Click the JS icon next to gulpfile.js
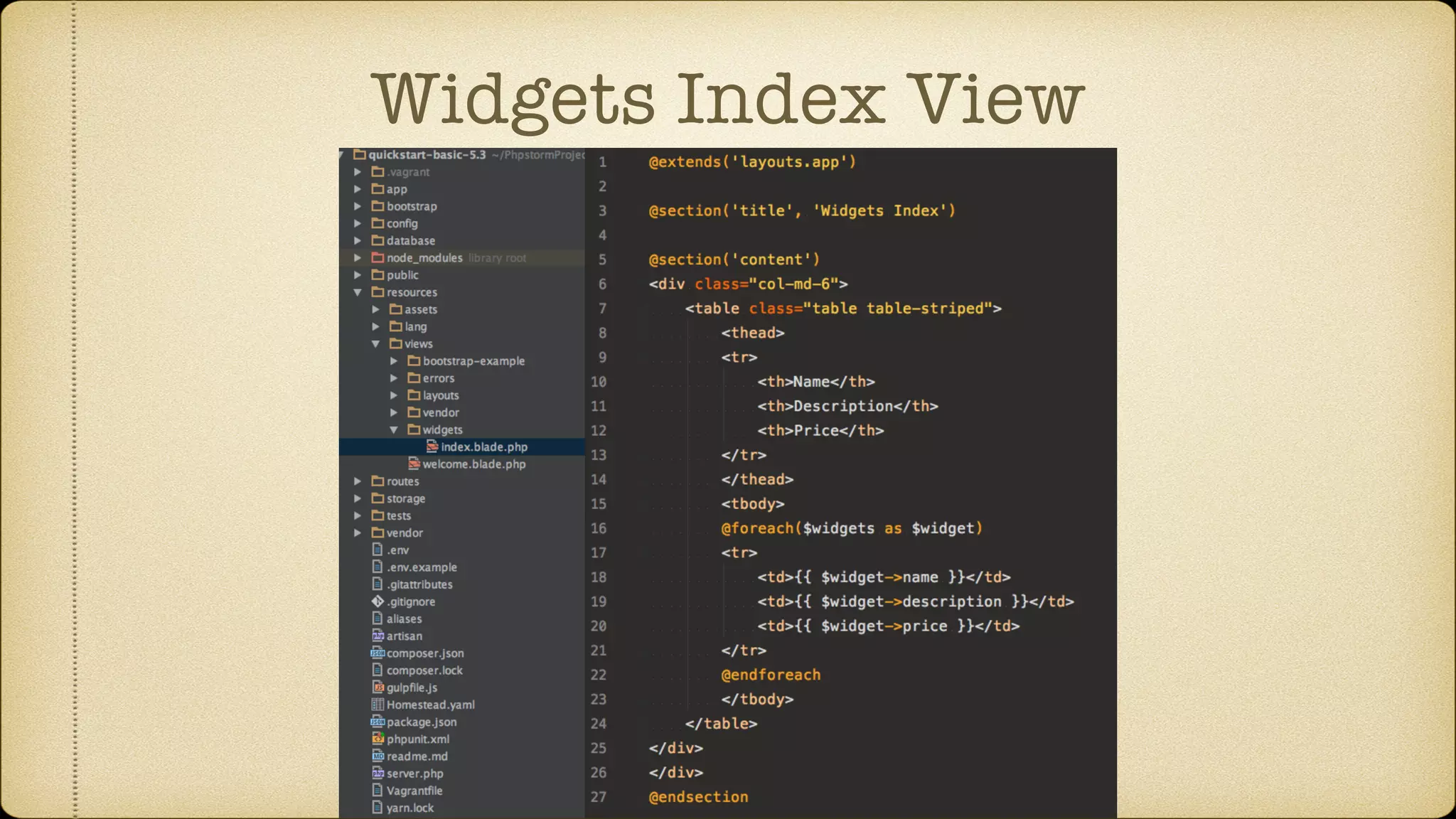 [x=378, y=687]
